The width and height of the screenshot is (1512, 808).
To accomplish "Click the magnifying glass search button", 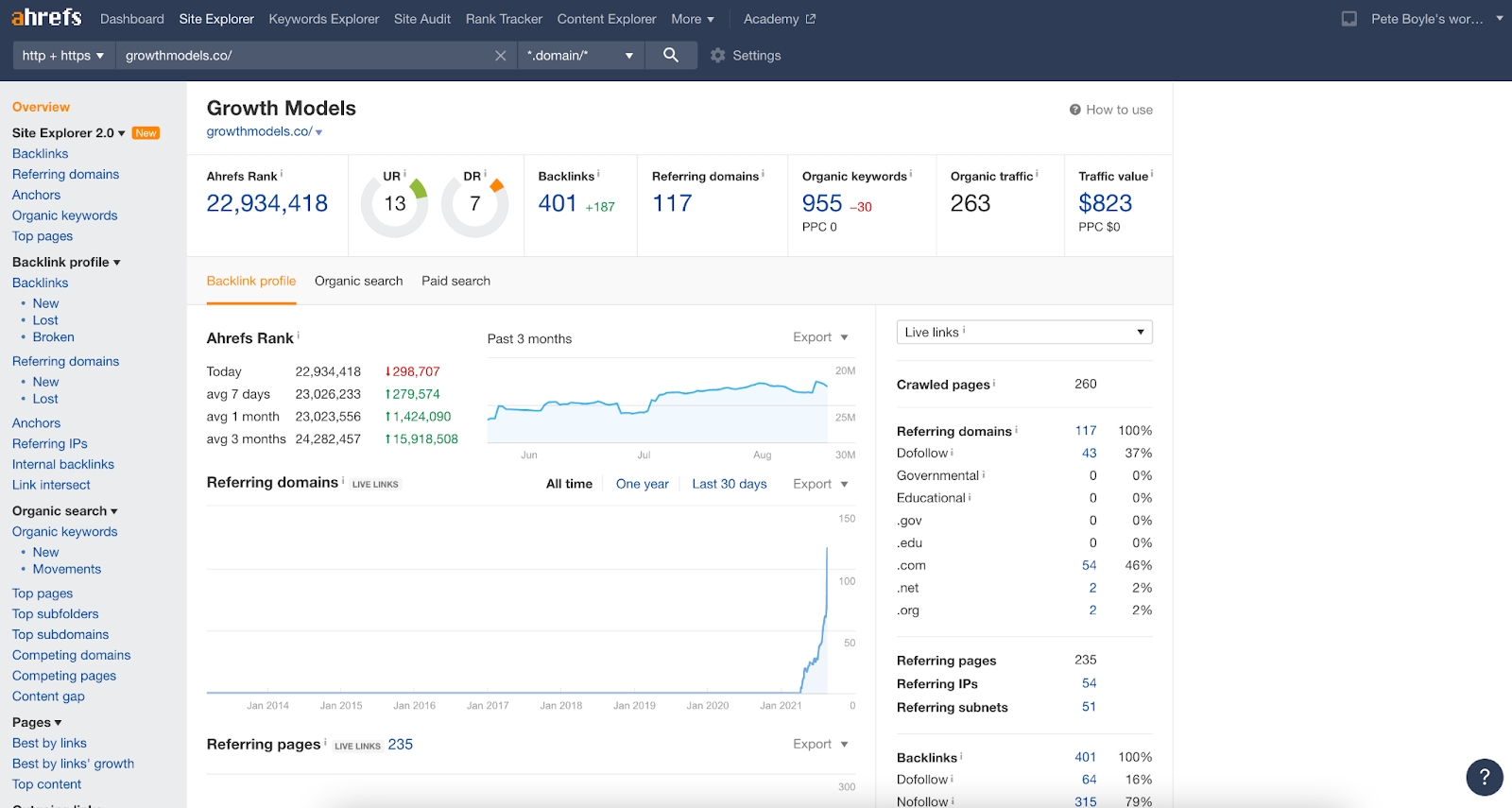I will pos(671,55).
